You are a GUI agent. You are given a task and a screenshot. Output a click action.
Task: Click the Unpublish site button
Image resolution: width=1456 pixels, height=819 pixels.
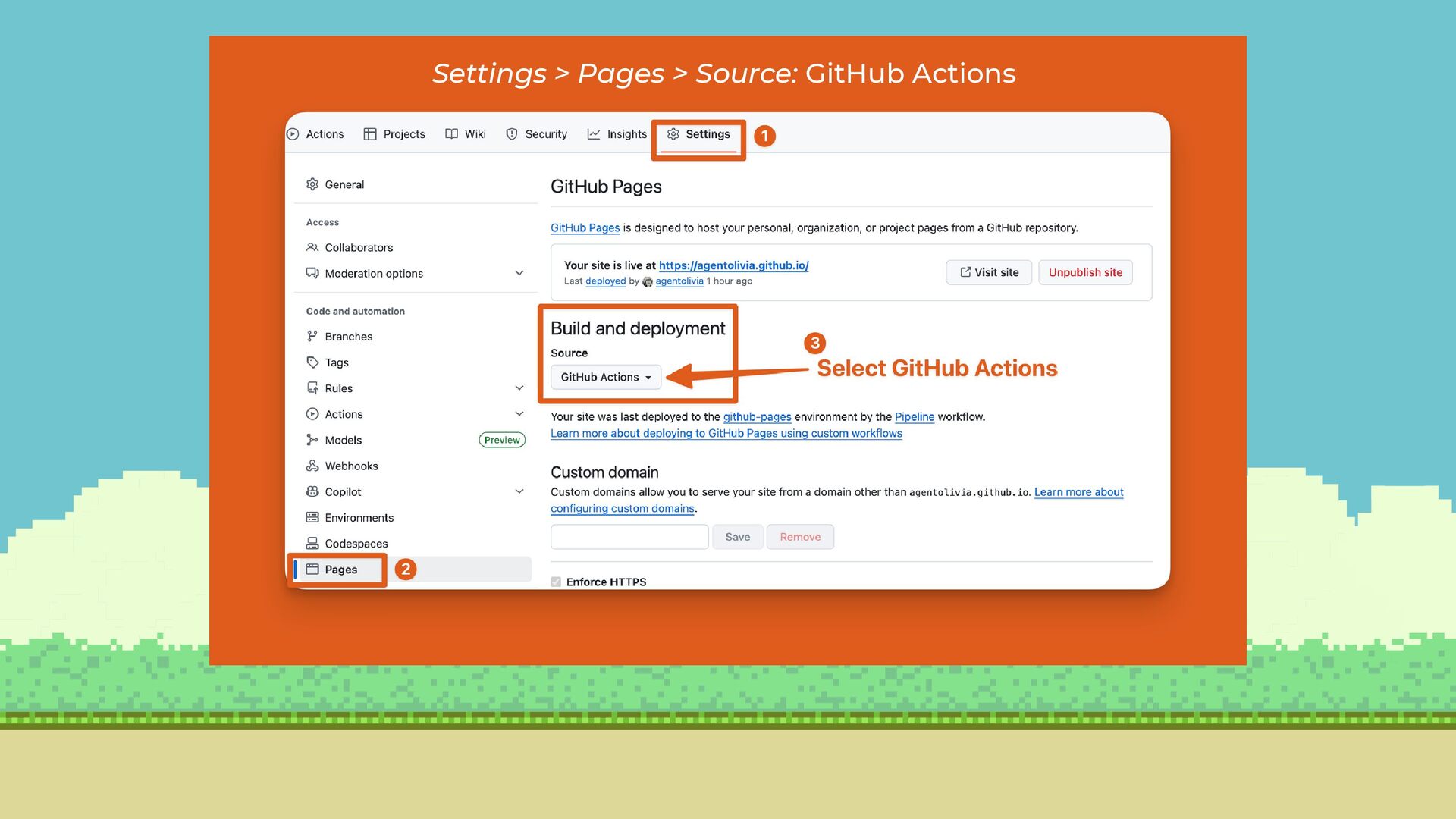[1084, 272]
